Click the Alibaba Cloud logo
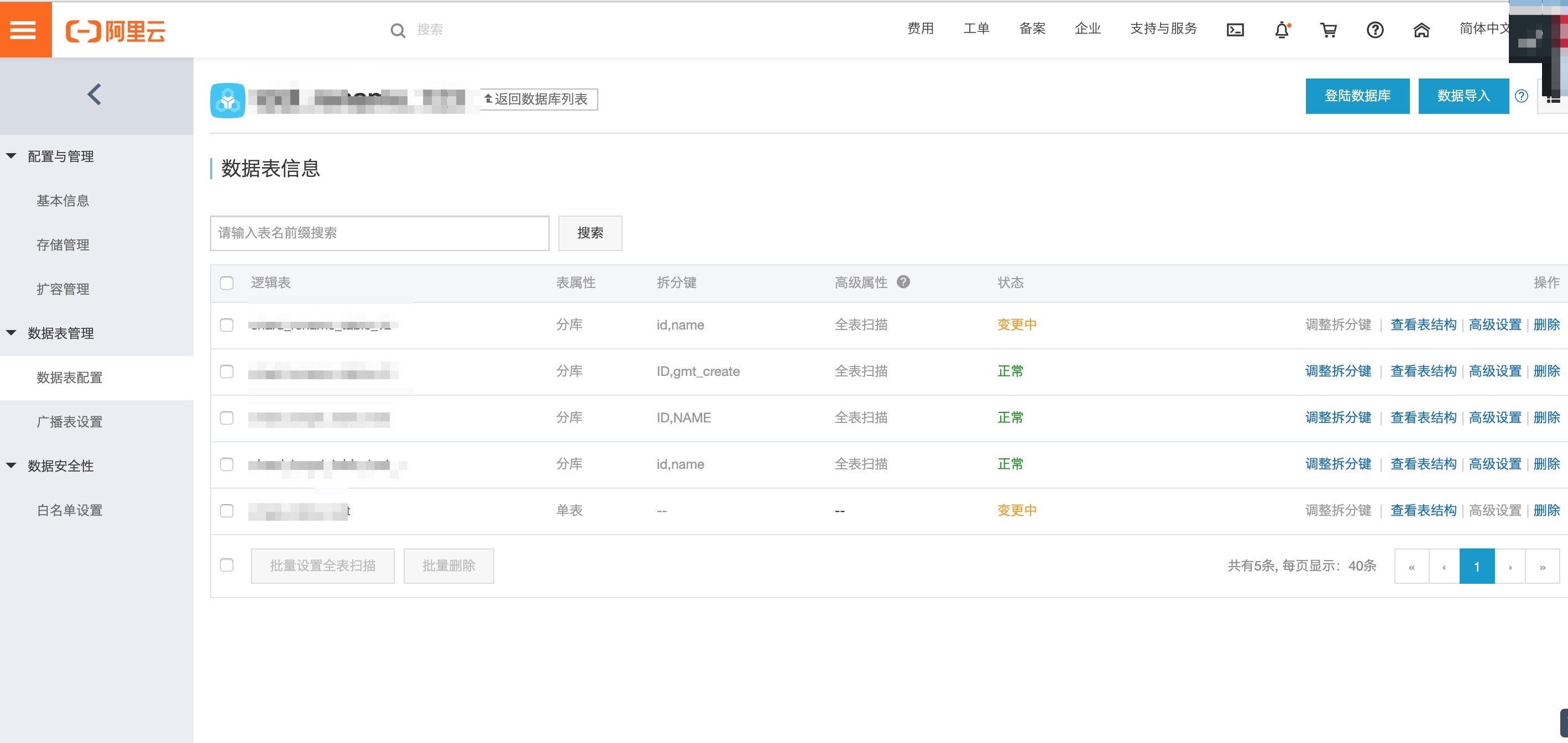The image size is (1568, 743). [x=116, y=30]
